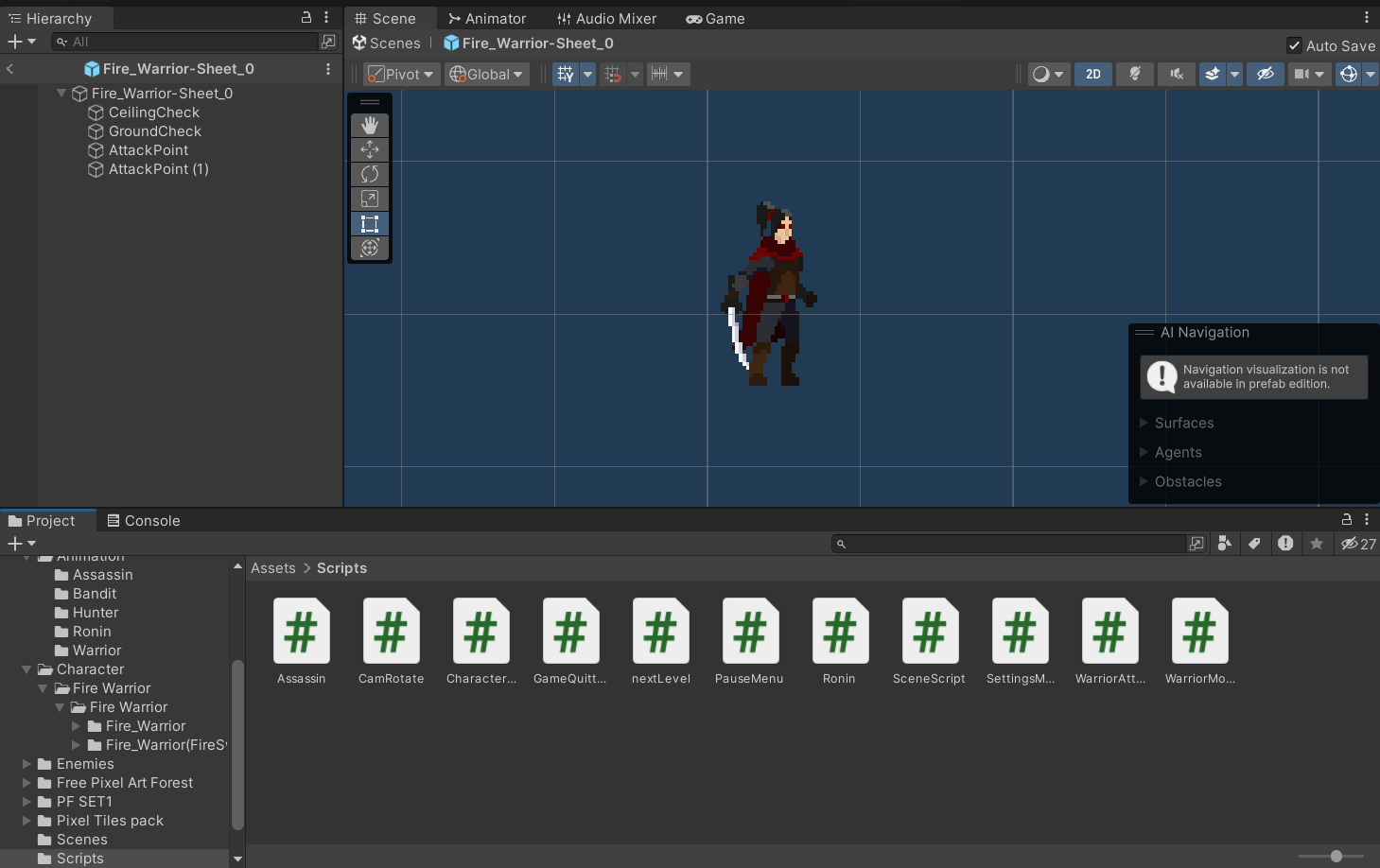The image size is (1380, 868).
Task: Open the Gizmos dropdown arrow
Action: coord(1371,74)
